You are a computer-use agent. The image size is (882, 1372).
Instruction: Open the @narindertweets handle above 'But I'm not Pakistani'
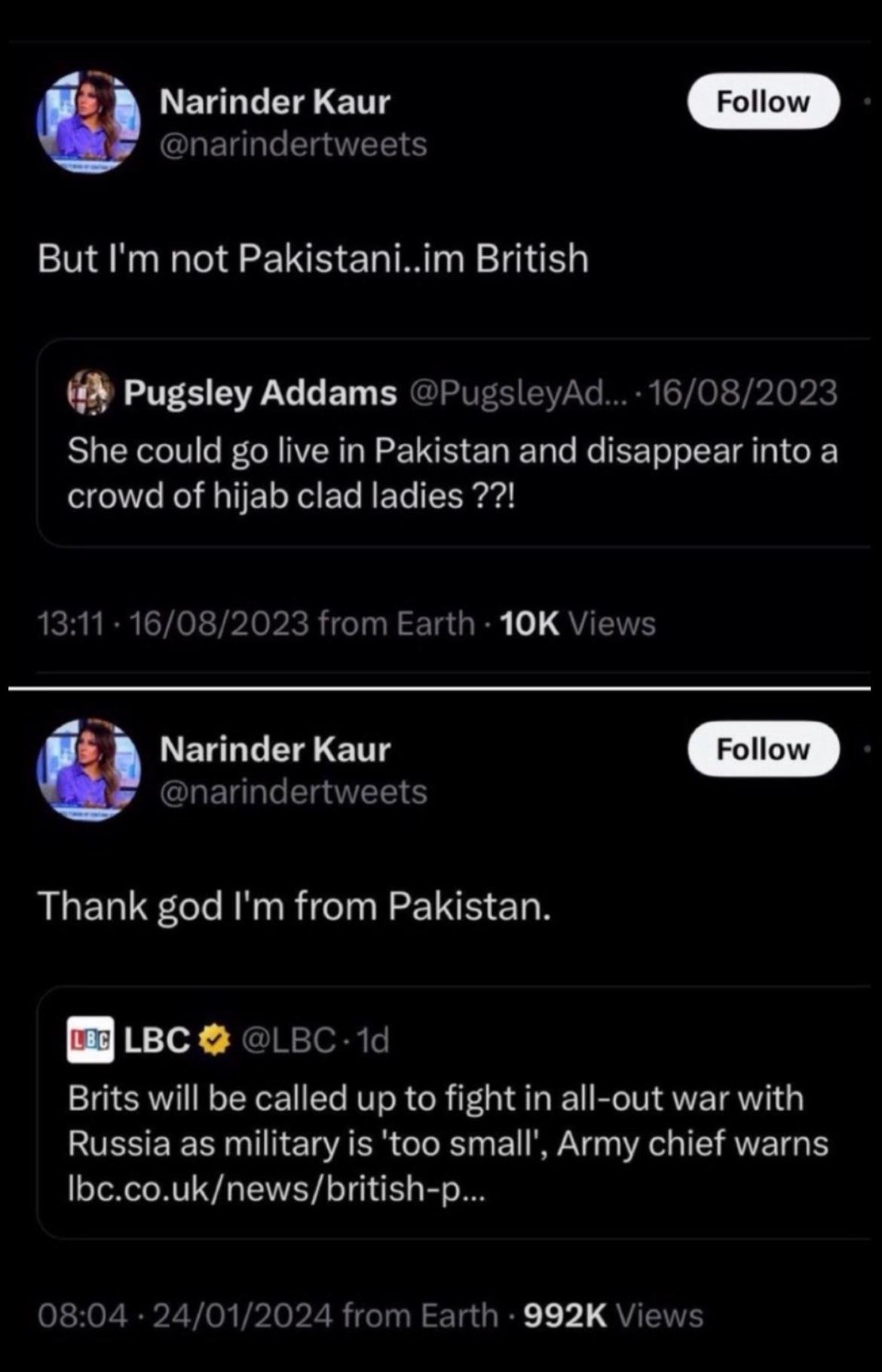293,144
